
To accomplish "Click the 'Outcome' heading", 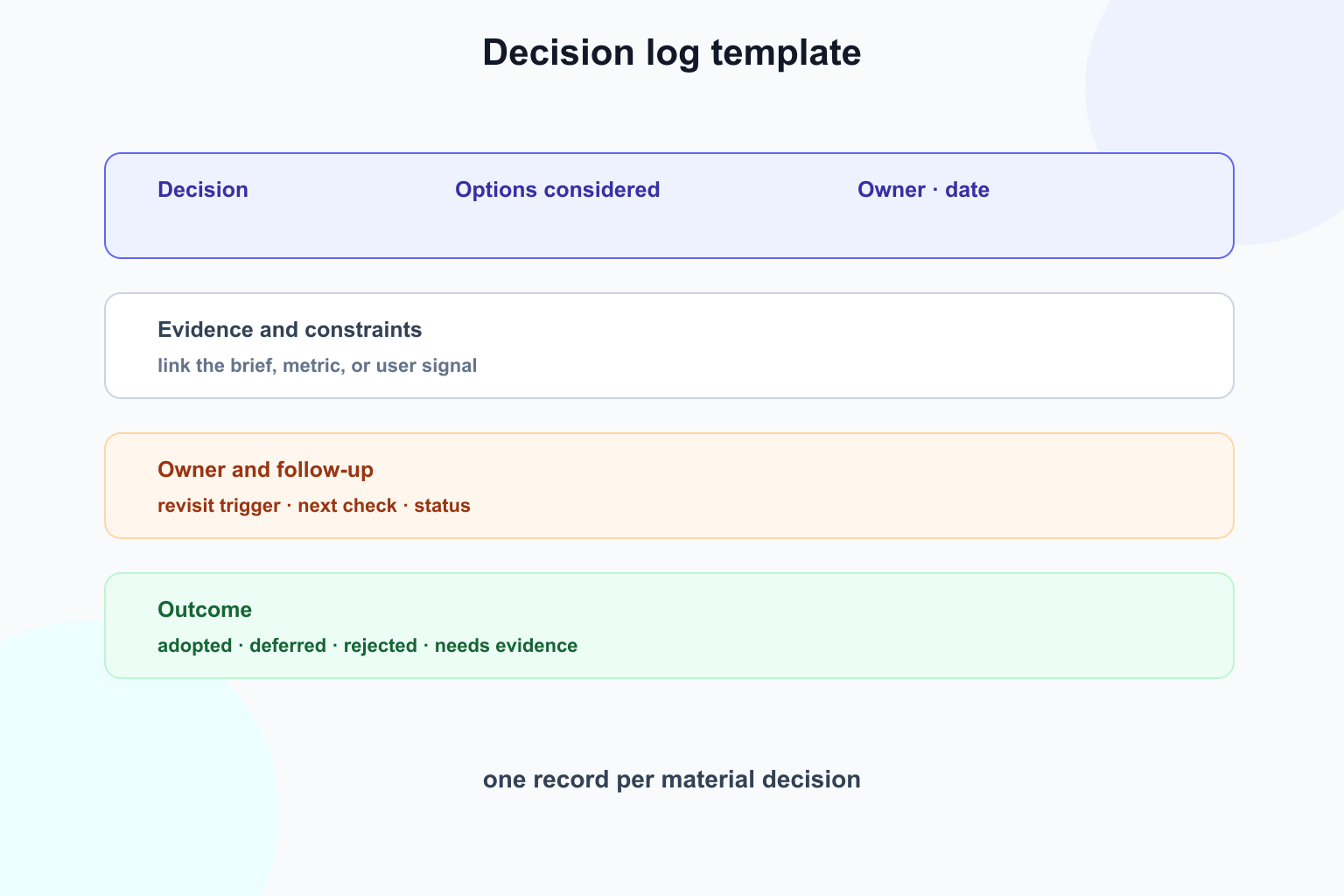I will coord(205,610).
